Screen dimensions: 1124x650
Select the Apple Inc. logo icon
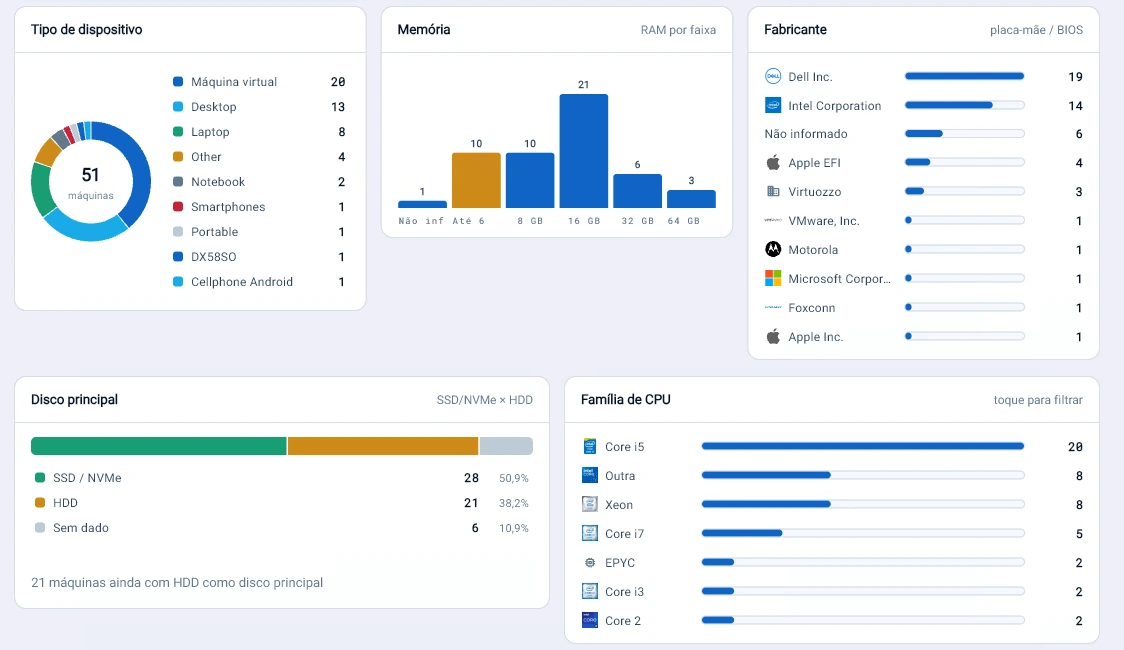click(x=773, y=336)
